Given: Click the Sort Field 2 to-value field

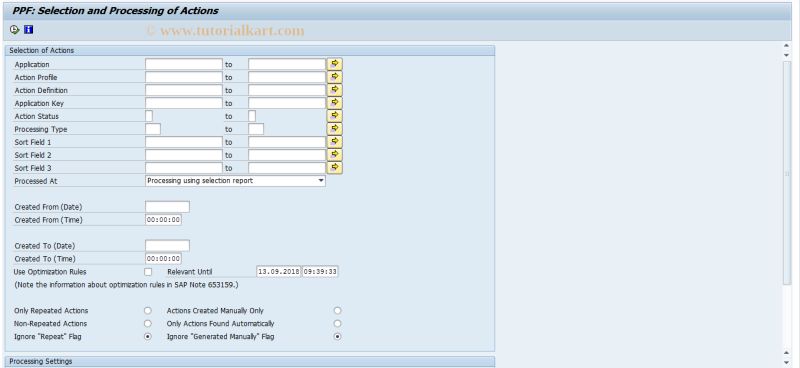Looking at the screenshot, I should (x=287, y=155).
